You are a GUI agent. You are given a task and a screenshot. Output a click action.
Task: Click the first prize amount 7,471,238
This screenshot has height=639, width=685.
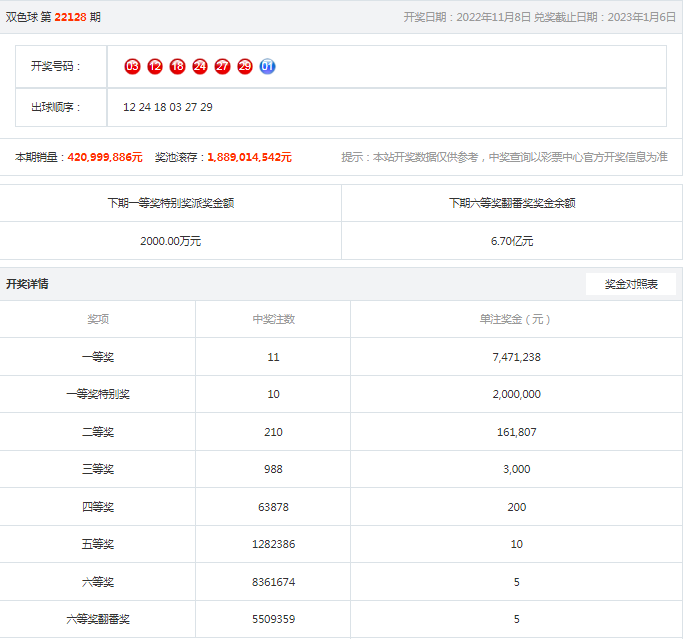click(x=516, y=357)
